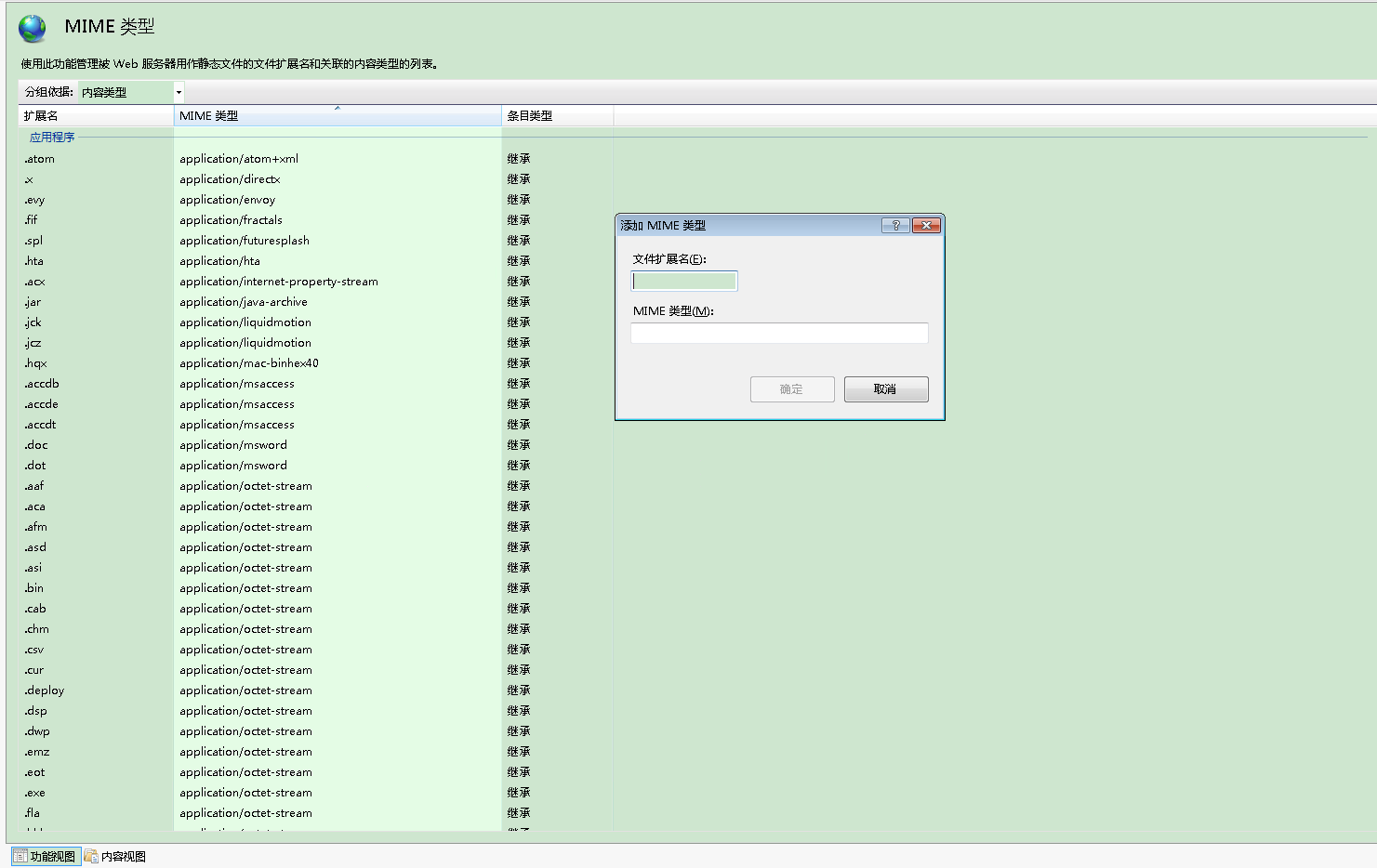The height and width of the screenshot is (868, 1377).
Task: Click the 内容视图 tab icon
Action: (91, 856)
